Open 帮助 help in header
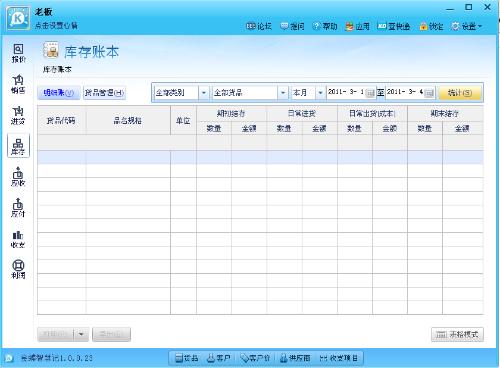The width and height of the screenshot is (500, 368). [325, 26]
